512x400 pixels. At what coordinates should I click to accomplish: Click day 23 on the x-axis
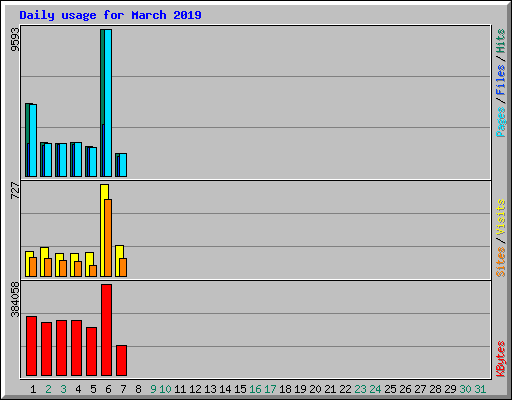point(360,389)
